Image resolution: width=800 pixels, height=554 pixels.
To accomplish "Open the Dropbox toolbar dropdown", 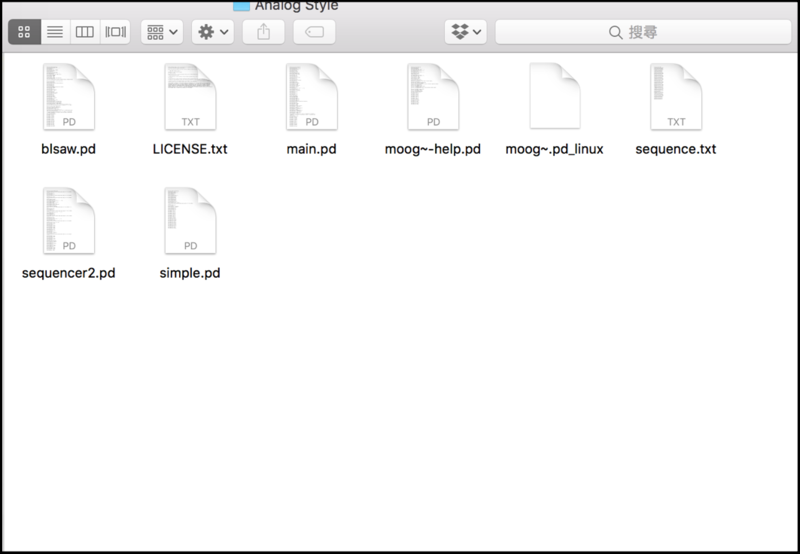I will [465, 32].
